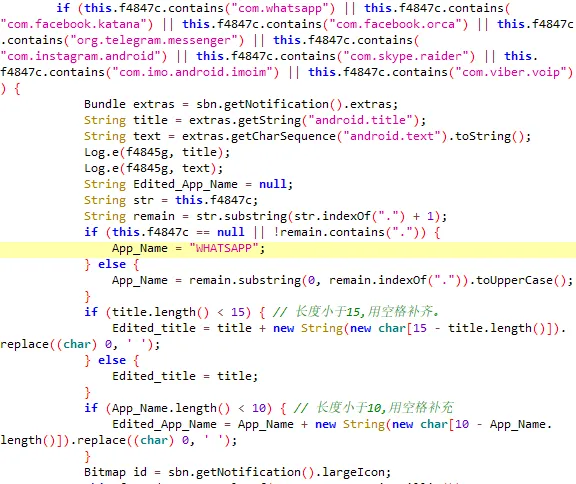Click the Chinese comment after length 15 check

tap(356, 312)
